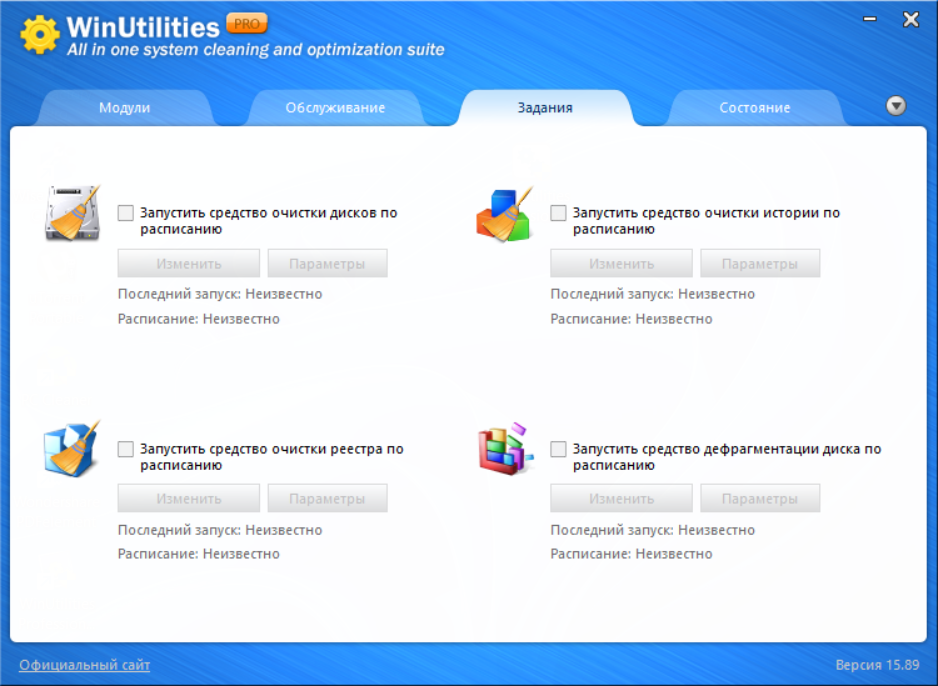The width and height of the screenshot is (938, 686).
Task: Click Параметры under disk defragmentation task
Action: (760, 499)
